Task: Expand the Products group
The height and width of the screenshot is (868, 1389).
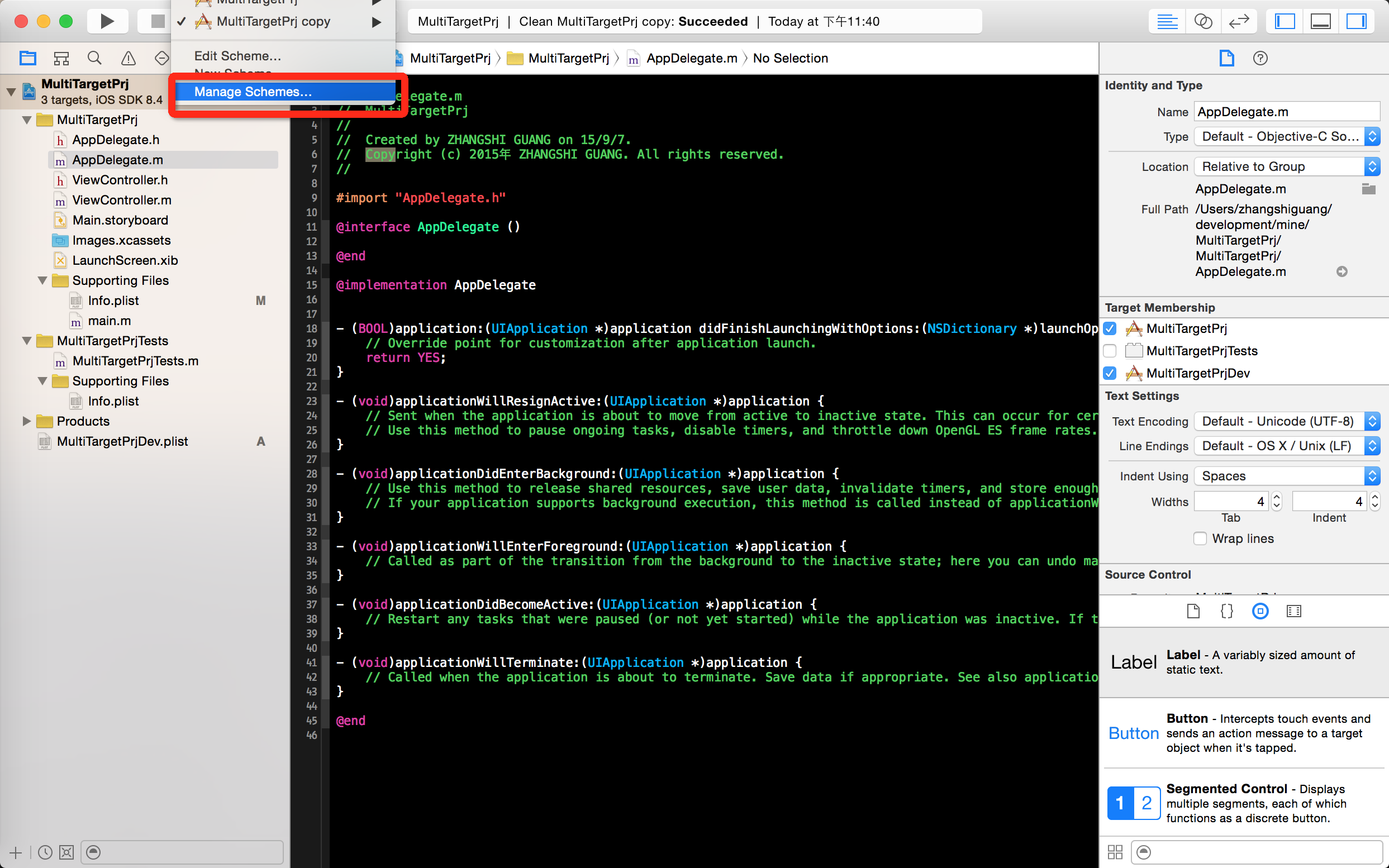Action: [26, 421]
